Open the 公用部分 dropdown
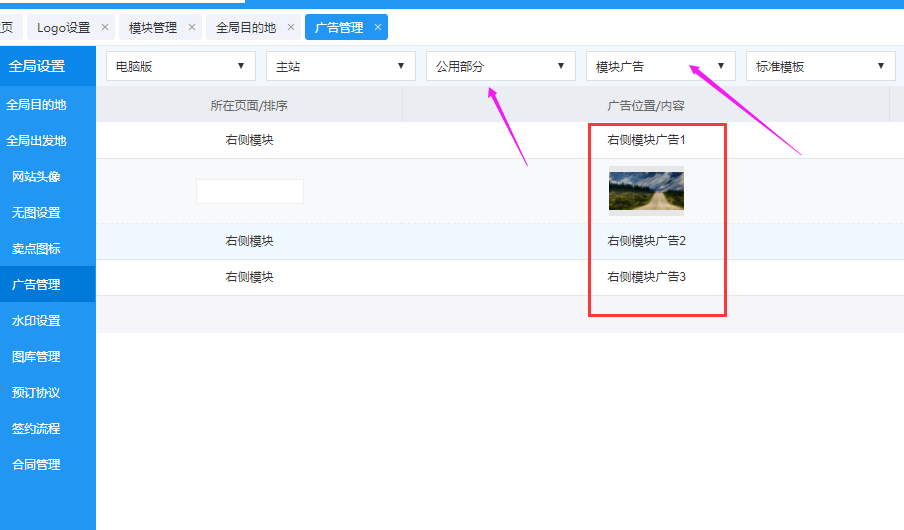 (501, 66)
